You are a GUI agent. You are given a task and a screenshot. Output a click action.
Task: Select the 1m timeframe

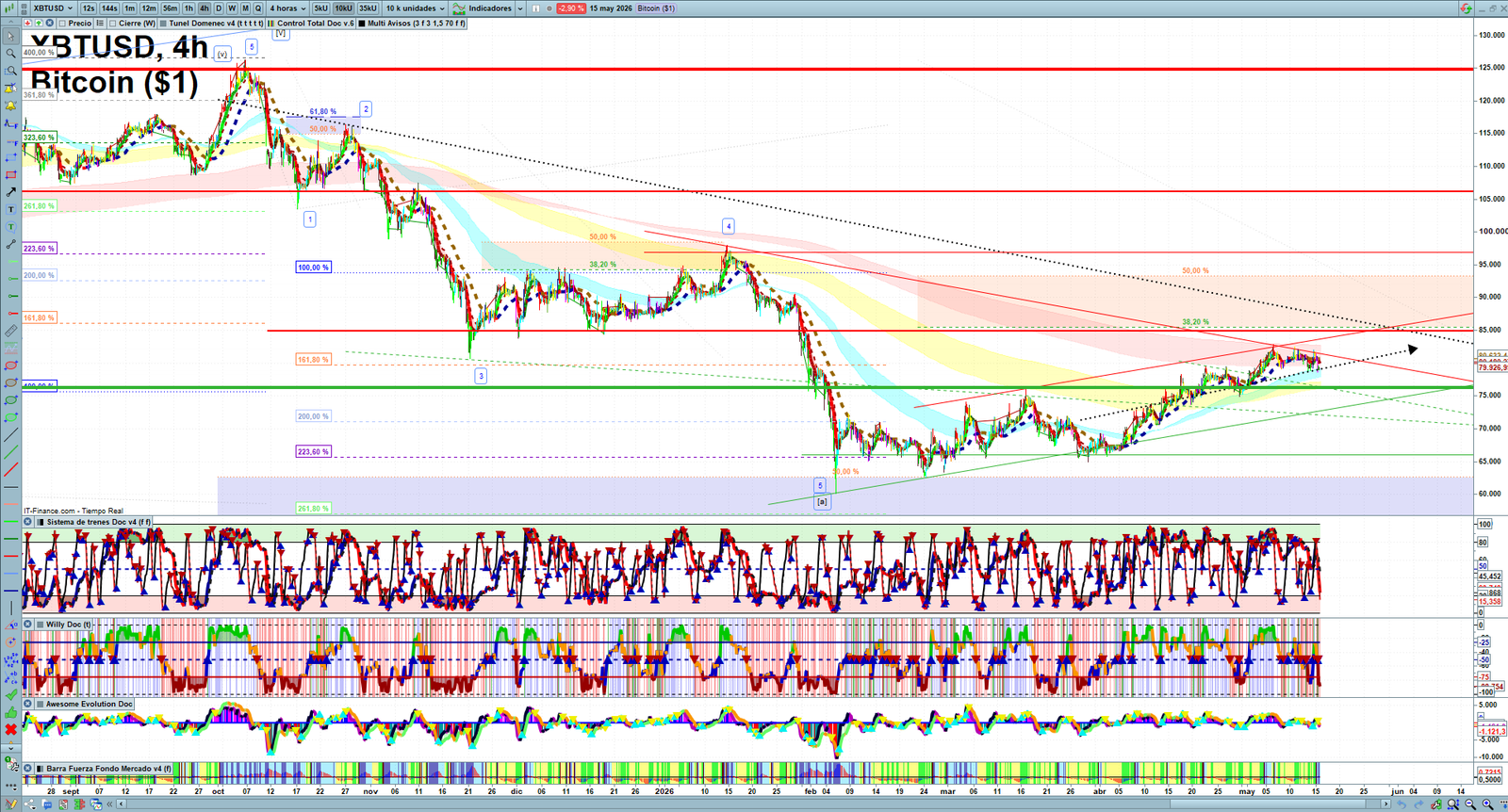click(x=129, y=8)
